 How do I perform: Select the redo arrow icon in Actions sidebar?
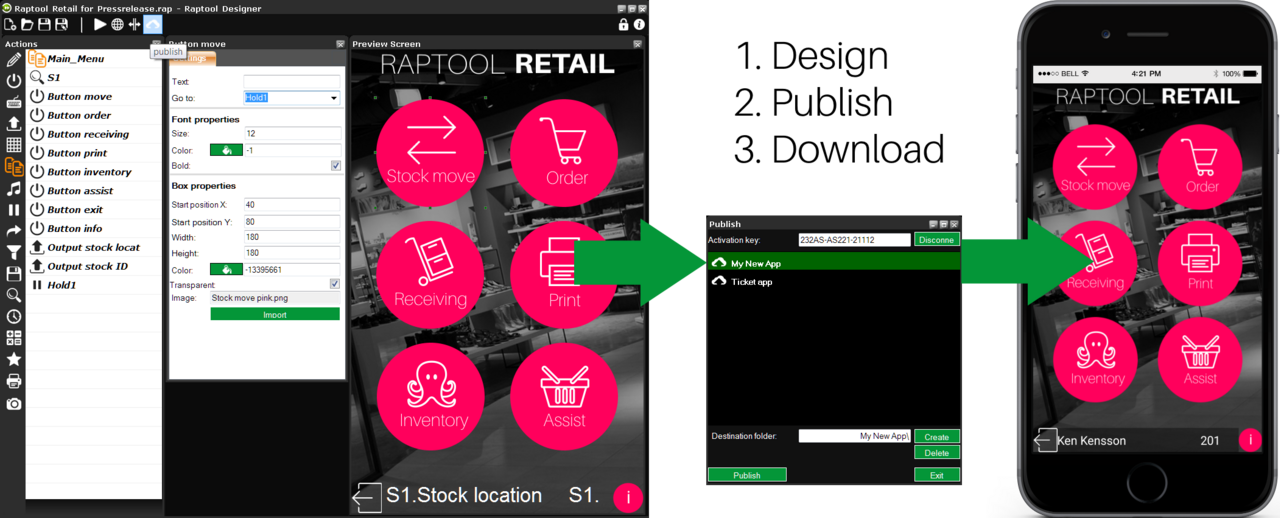click(14, 231)
